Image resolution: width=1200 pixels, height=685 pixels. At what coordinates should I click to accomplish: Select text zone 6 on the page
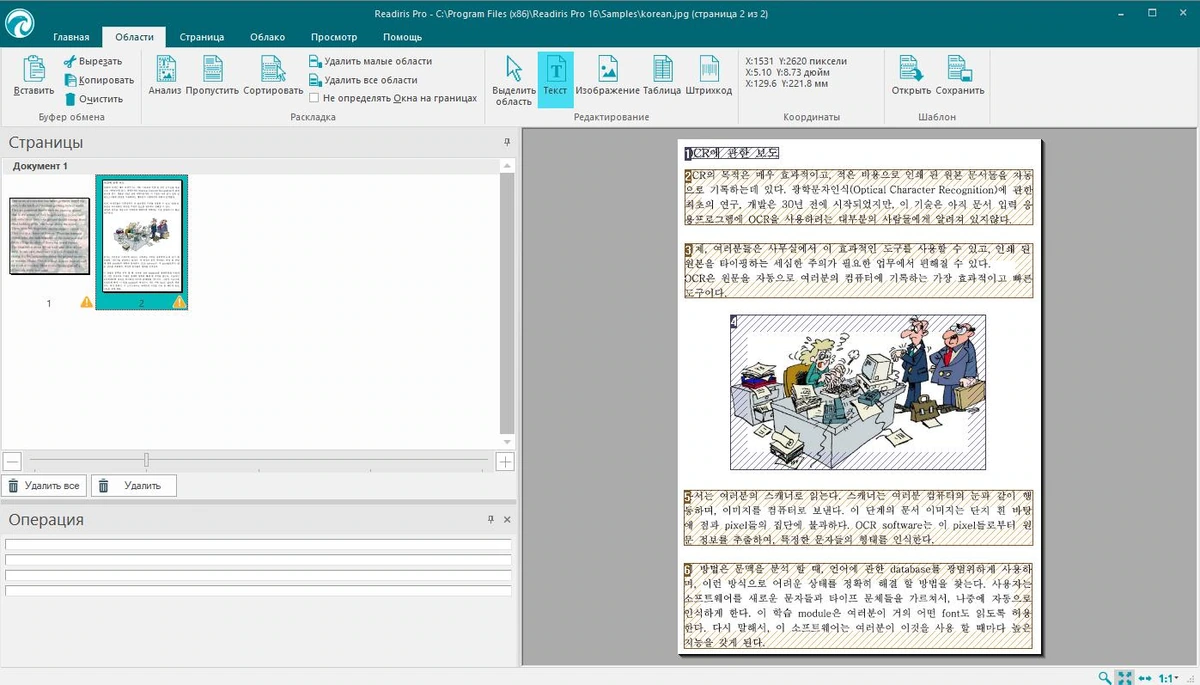click(x=858, y=605)
